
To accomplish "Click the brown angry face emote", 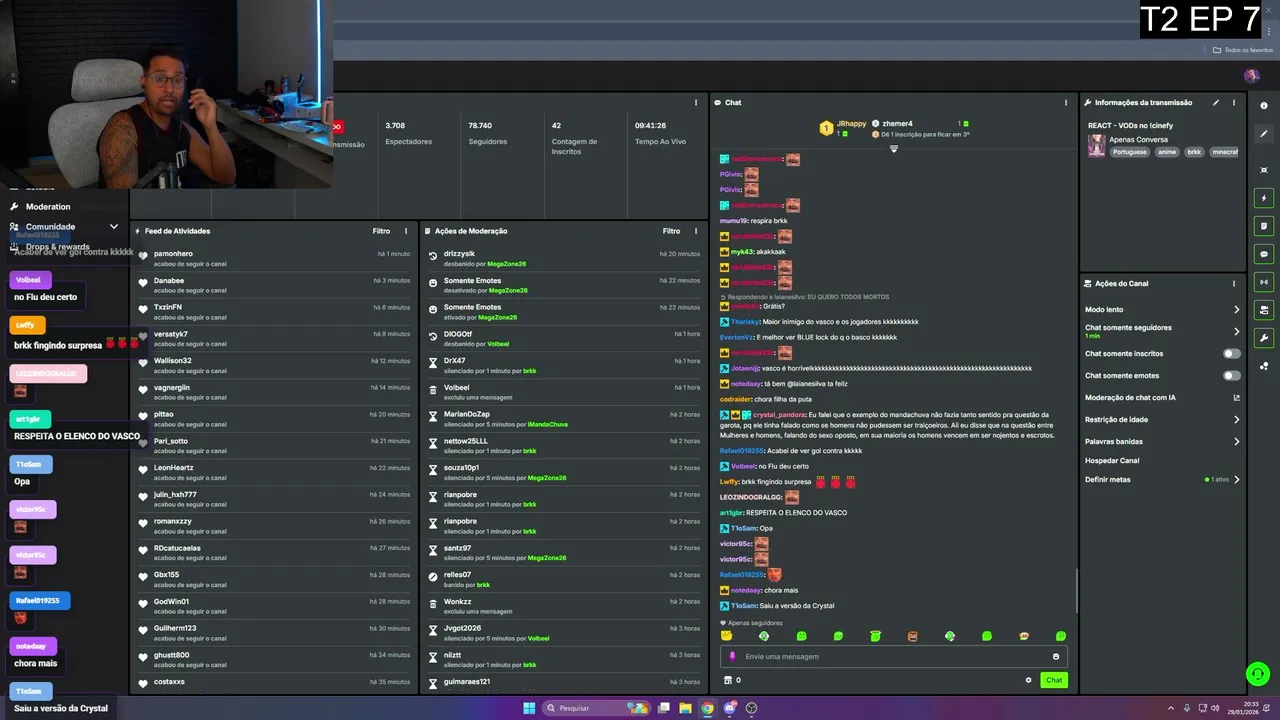I will point(912,636).
